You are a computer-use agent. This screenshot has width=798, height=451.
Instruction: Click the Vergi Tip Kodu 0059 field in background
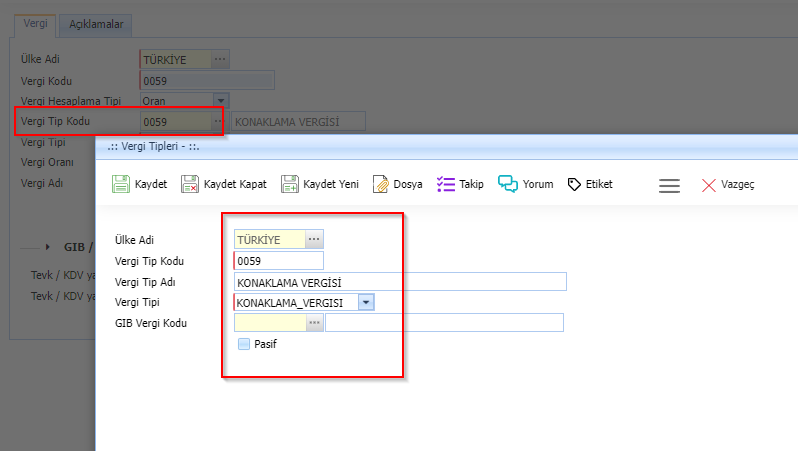point(175,122)
